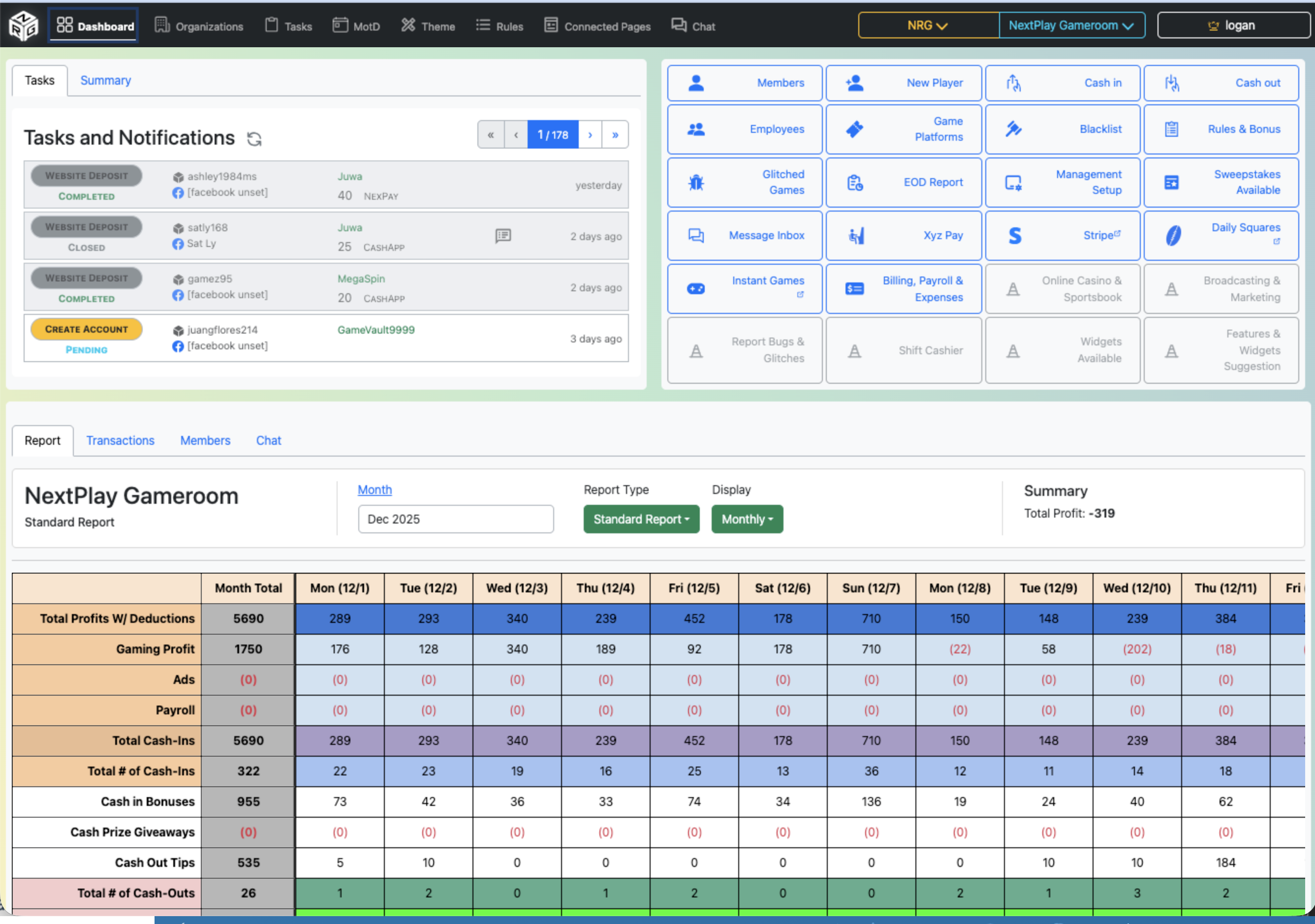Open Instant Games controller icon tile
Viewport: 1315px width, 924px height.
(x=696, y=288)
